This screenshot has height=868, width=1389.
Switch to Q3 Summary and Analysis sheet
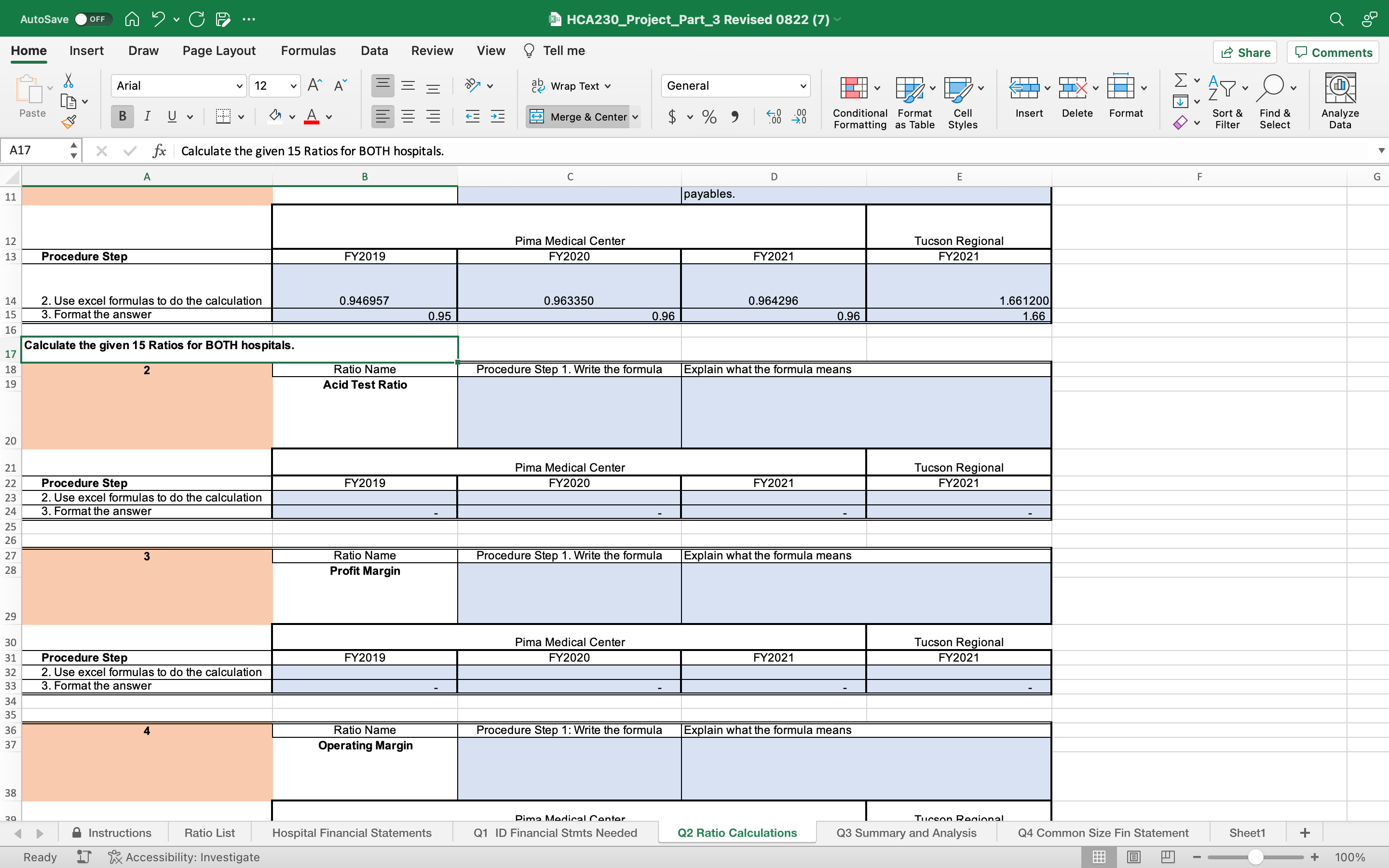(x=906, y=832)
